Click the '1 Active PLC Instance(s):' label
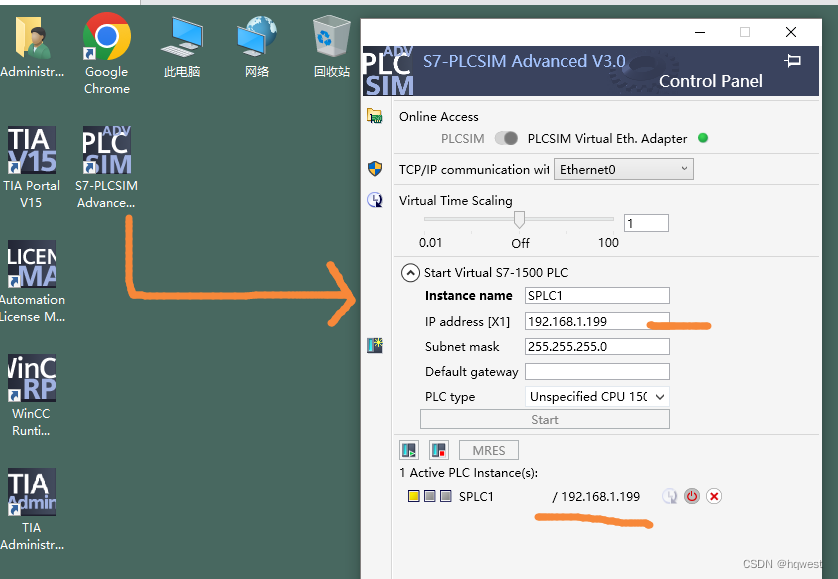 (x=468, y=473)
